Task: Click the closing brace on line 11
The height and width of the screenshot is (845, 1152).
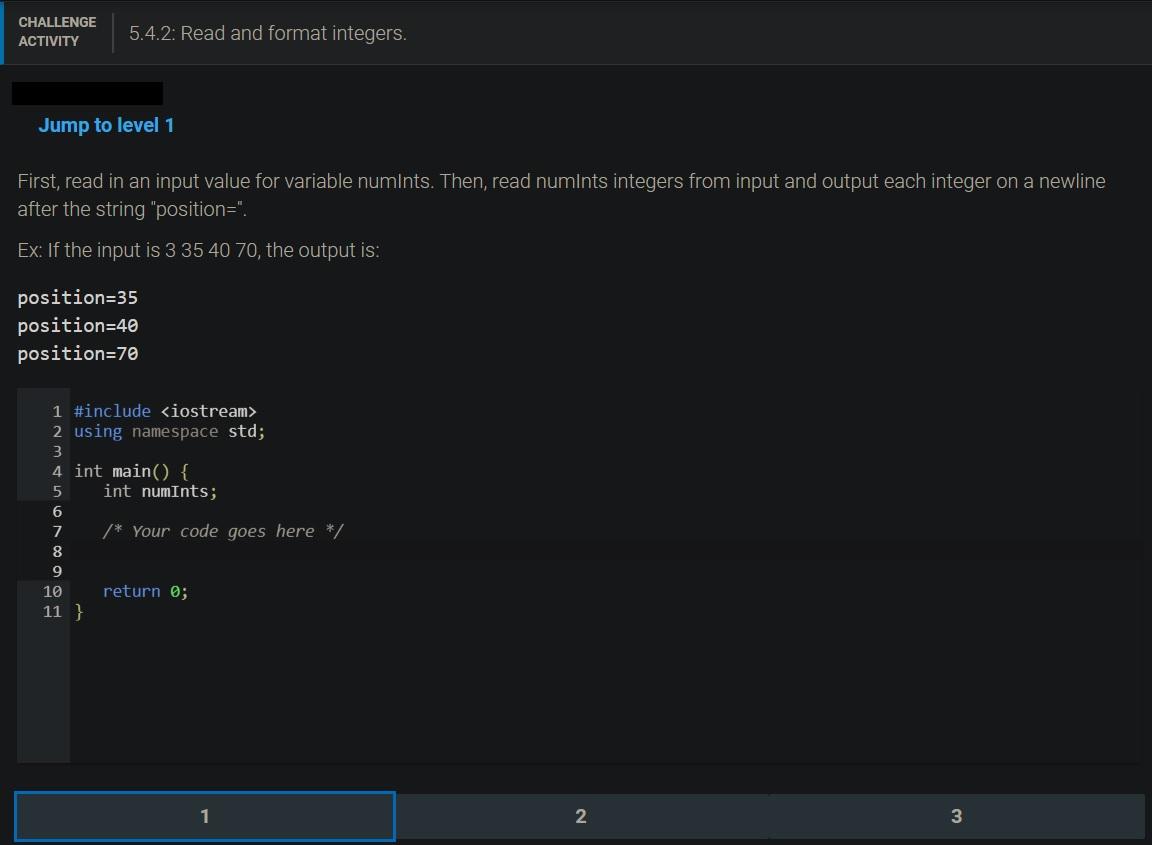Action: [x=79, y=611]
